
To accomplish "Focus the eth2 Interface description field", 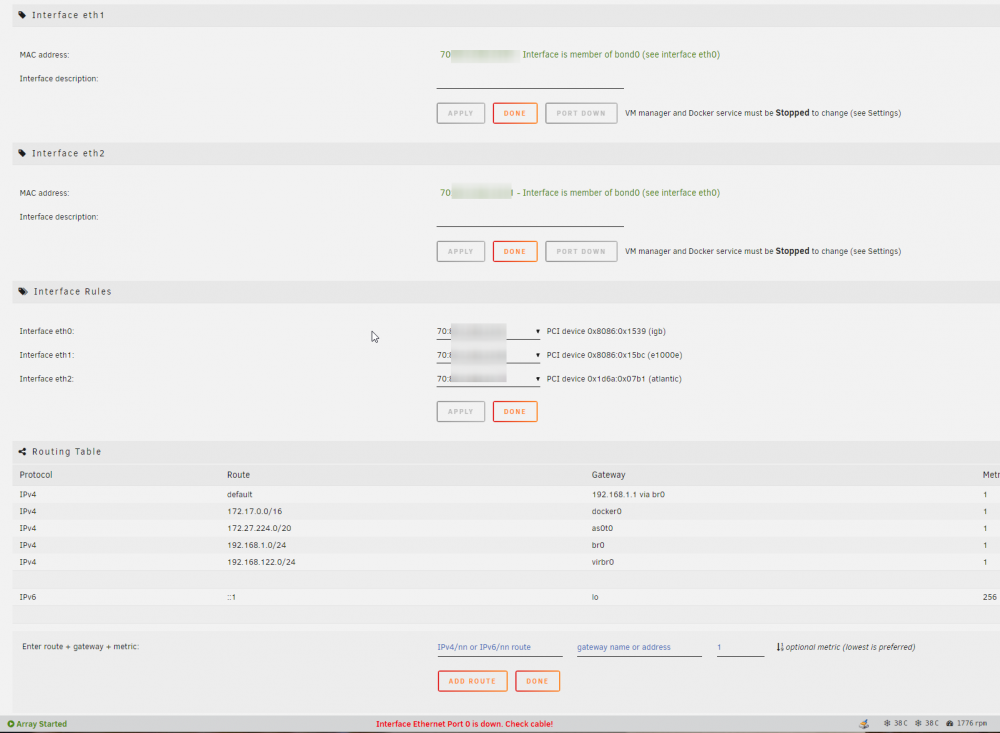I will [x=530, y=218].
